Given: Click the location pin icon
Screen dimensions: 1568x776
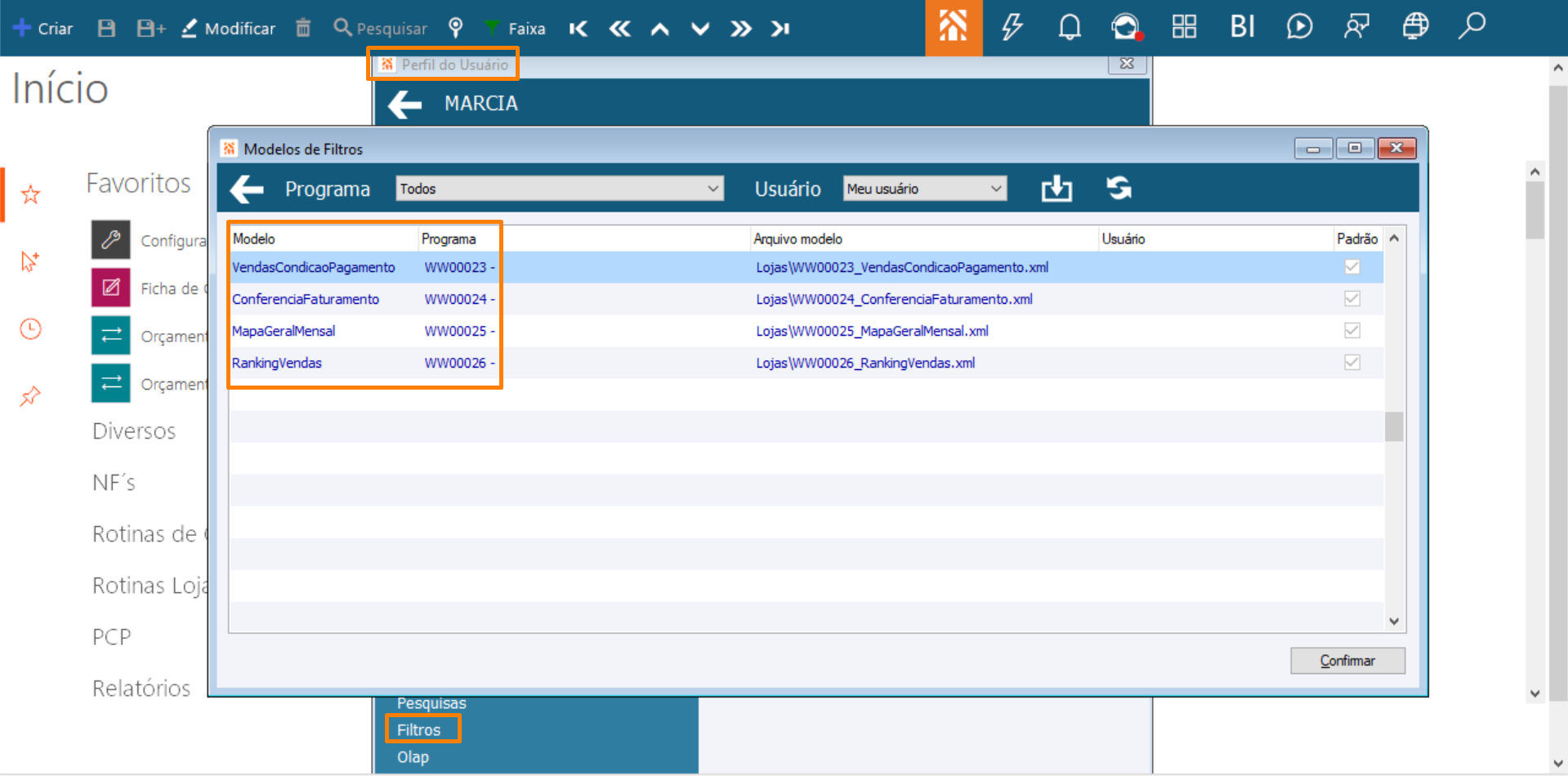Looking at the screenshot, I should (x=456, y=29).
